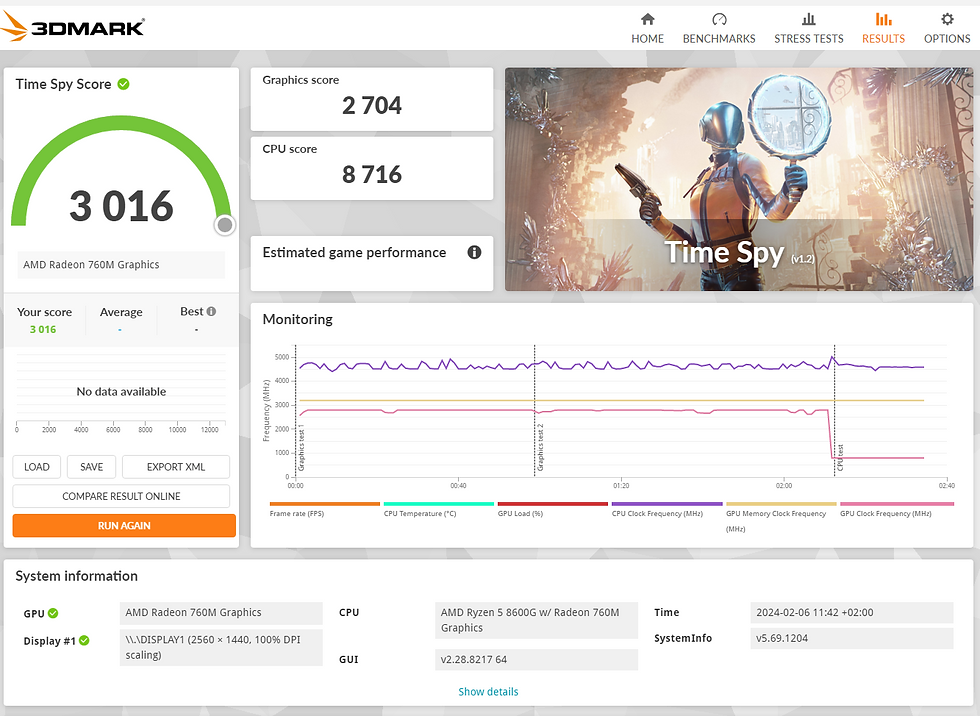Screen dimensions: 980x716
Task: Click the GPU field AMD Radeon 760M Graphics
Action: point(221,613)
